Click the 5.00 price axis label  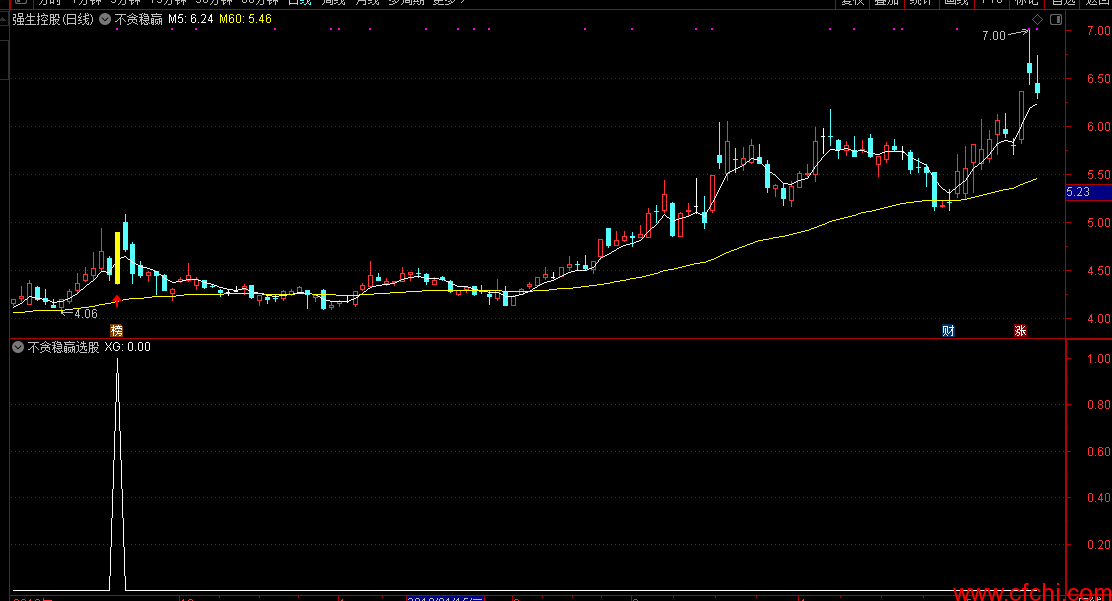[1099, 223]
